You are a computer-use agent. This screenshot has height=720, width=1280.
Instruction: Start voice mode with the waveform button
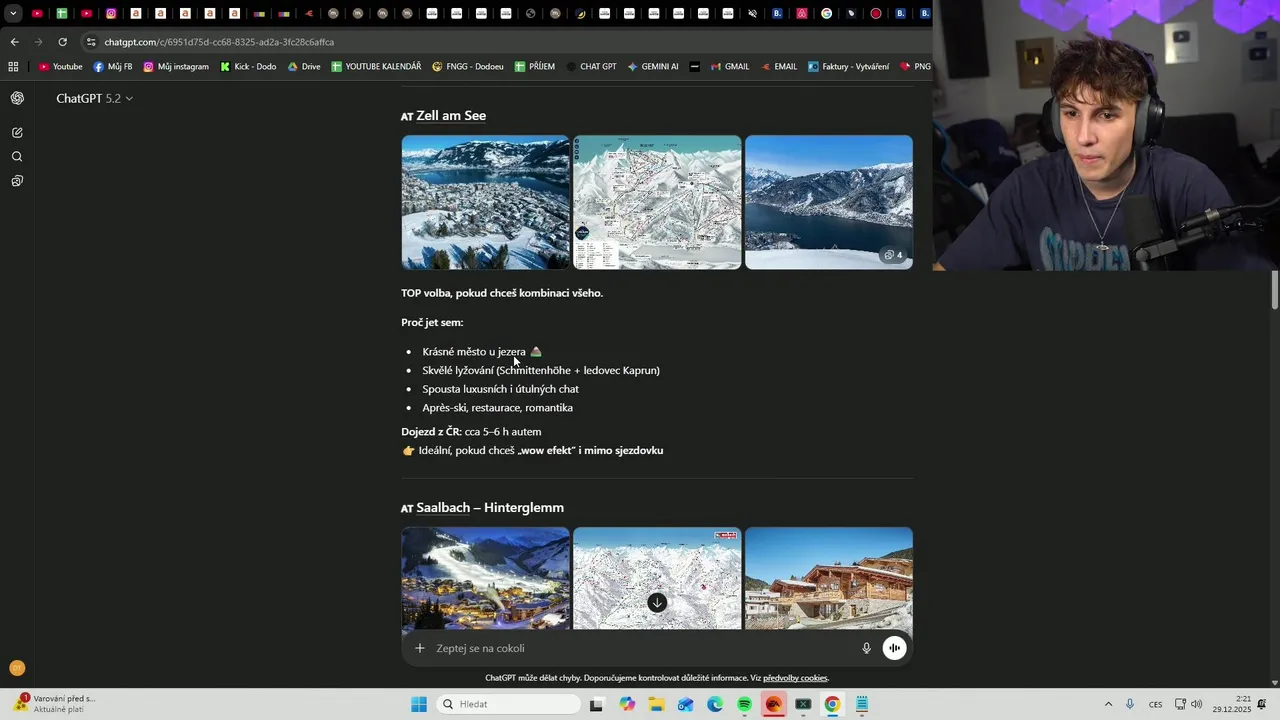click(894, 648)
